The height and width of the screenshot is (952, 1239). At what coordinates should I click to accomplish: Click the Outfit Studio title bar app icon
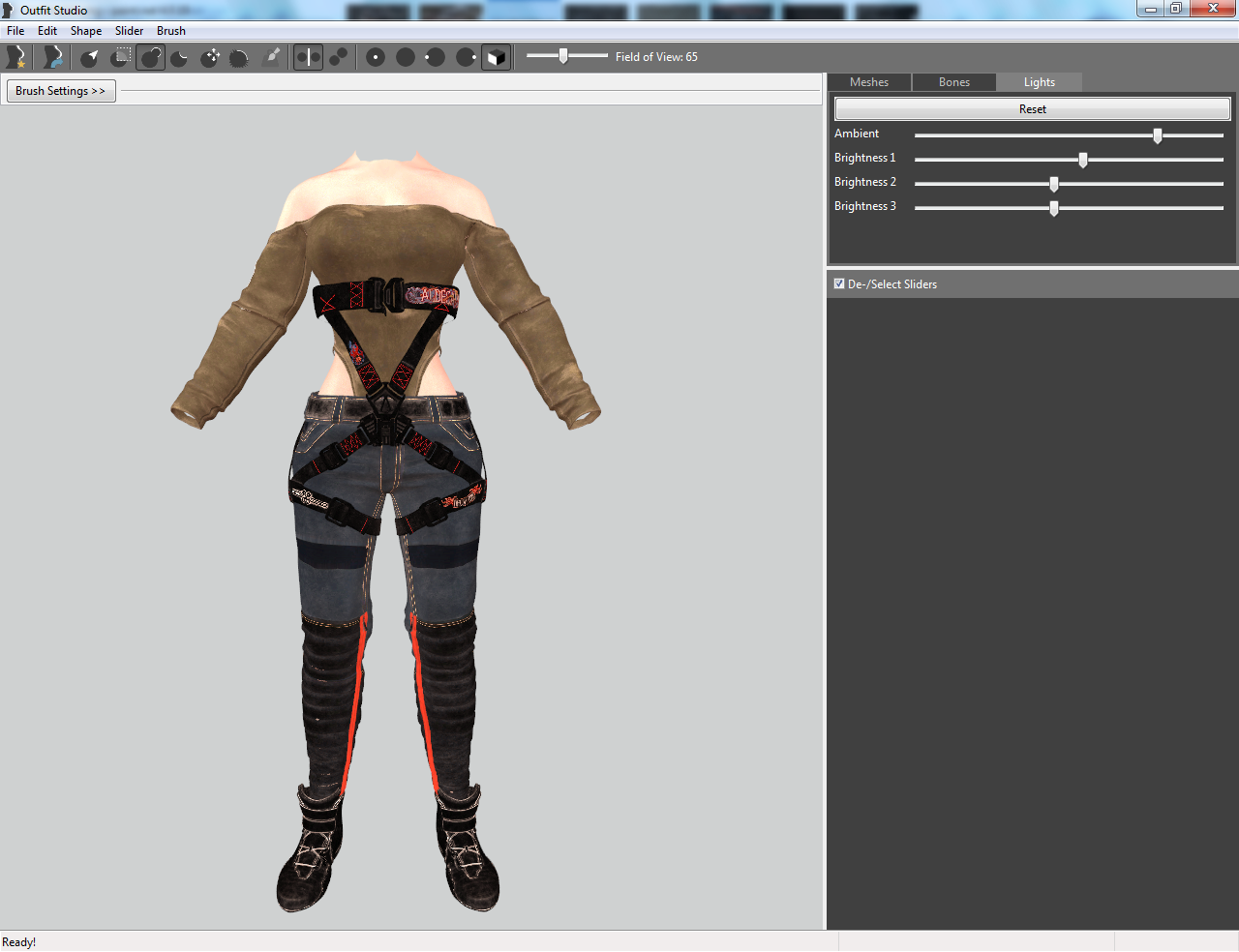(x=8, y=10)
